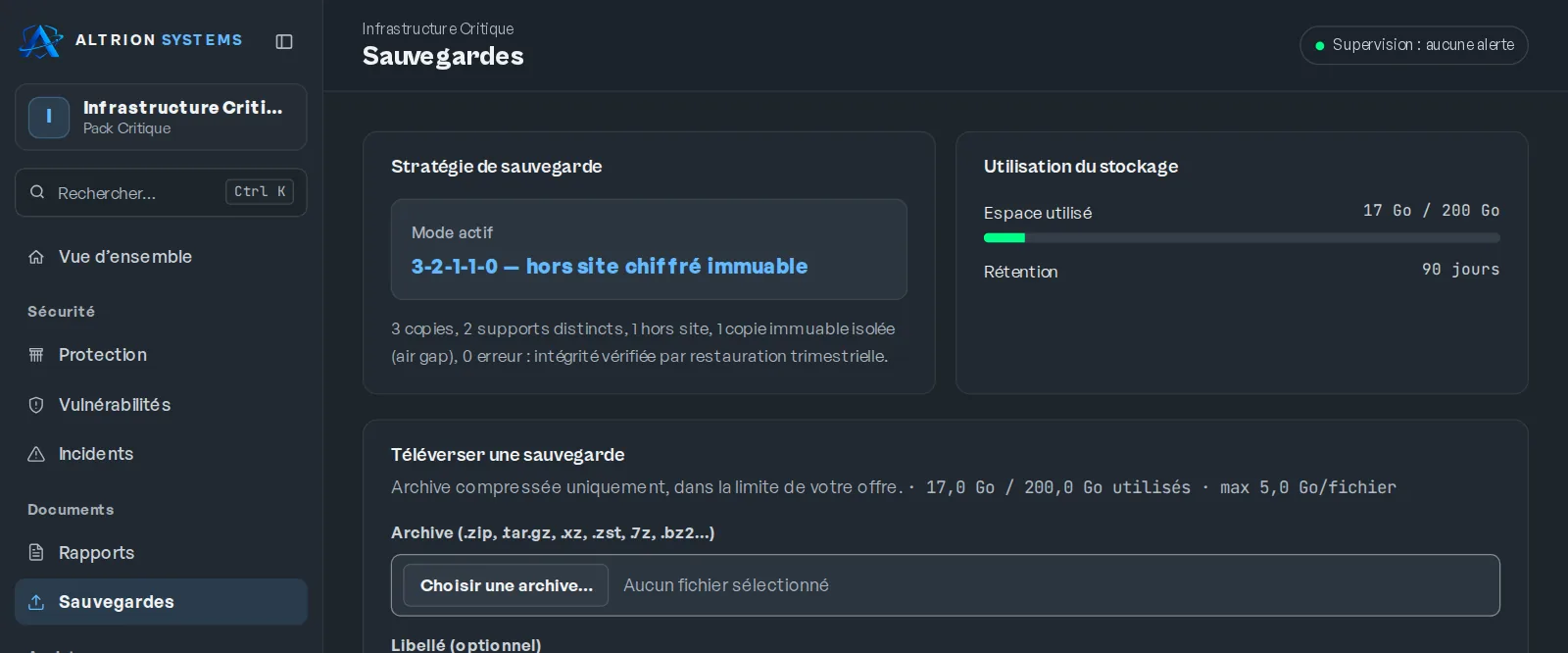The width and height of the screenshot is (1568, 653).
Task: Click the Téléverser une sauvegarde heading
Action: click(508, 455)
